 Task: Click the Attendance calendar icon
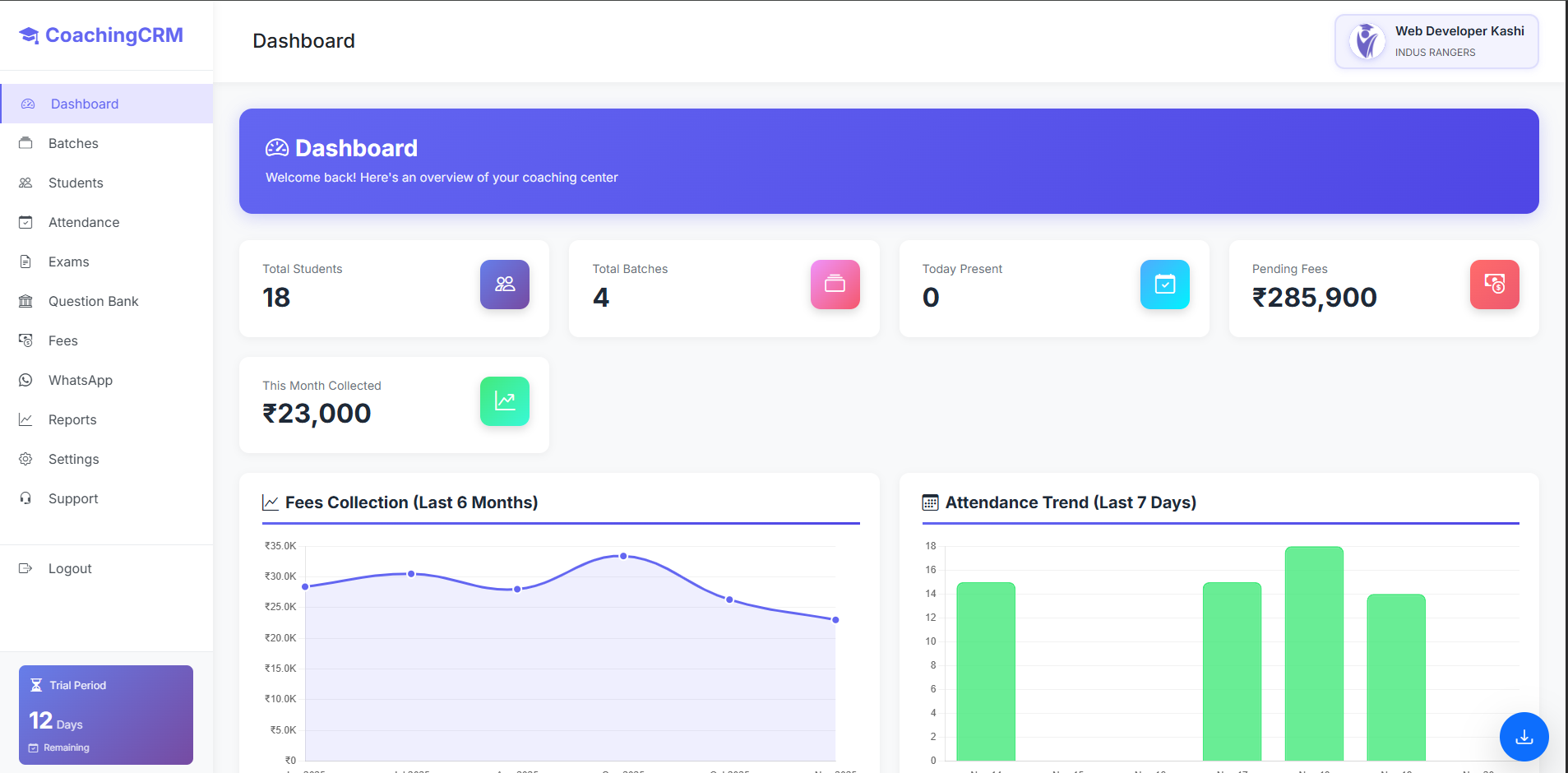27,222
